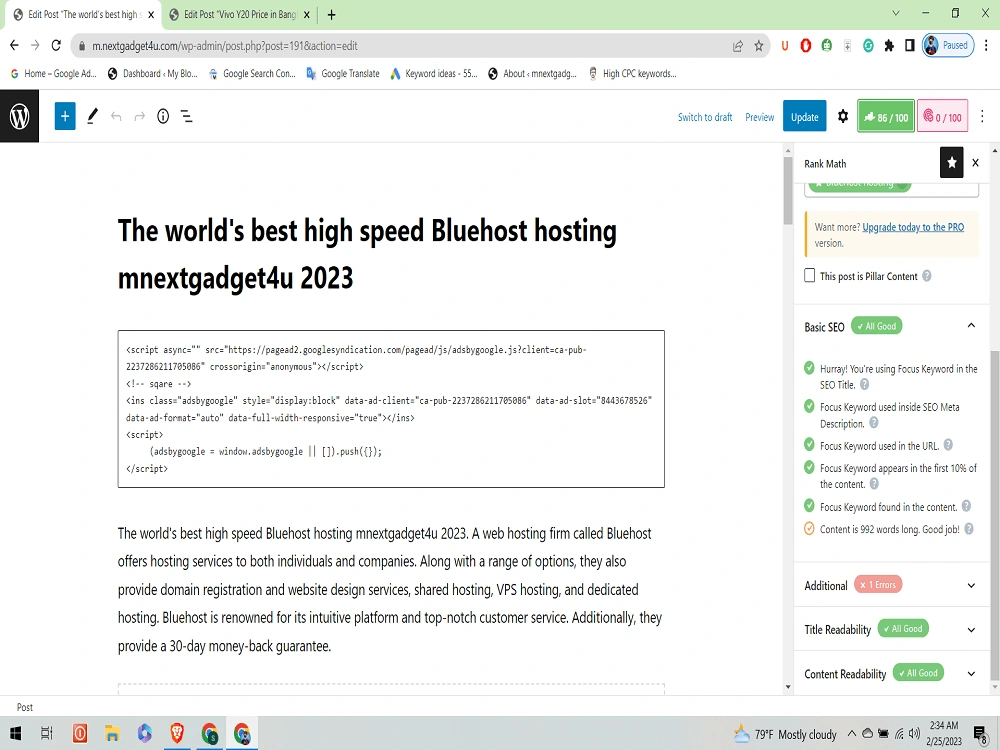Viewport: 1000px width, 750px height.
Task: Show hidden system tray icons
Action: pos(851,733)
